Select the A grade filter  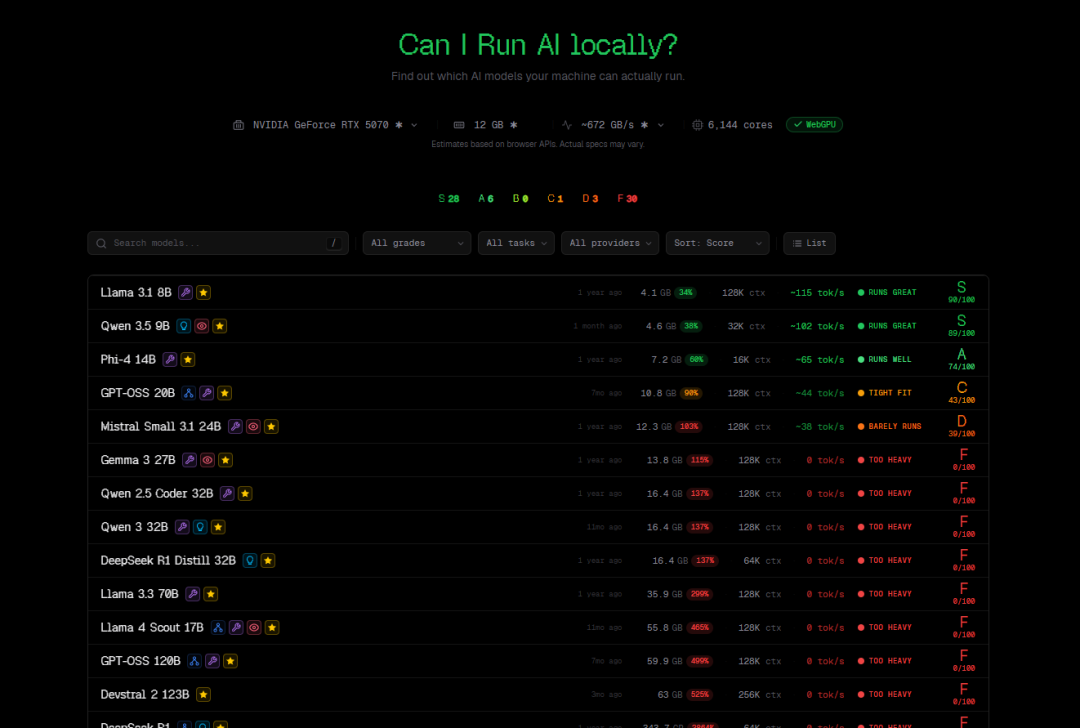(486, 198)
